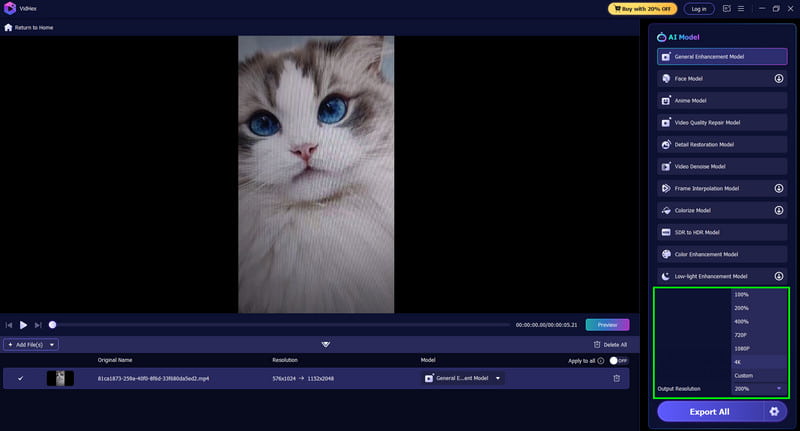Click the play button under the video
800x431 pixels.
[23, 325]
